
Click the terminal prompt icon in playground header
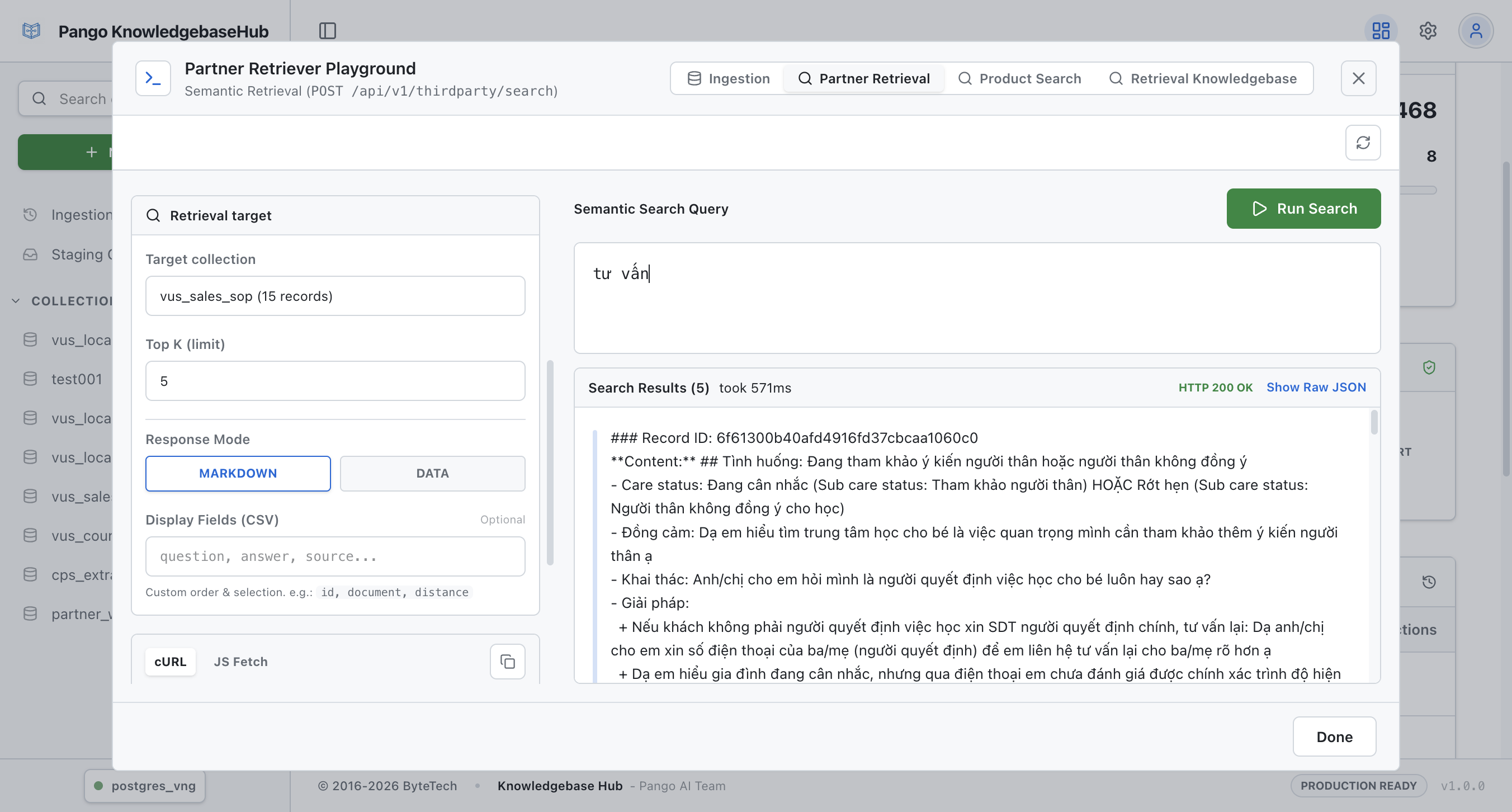[153, 78]
